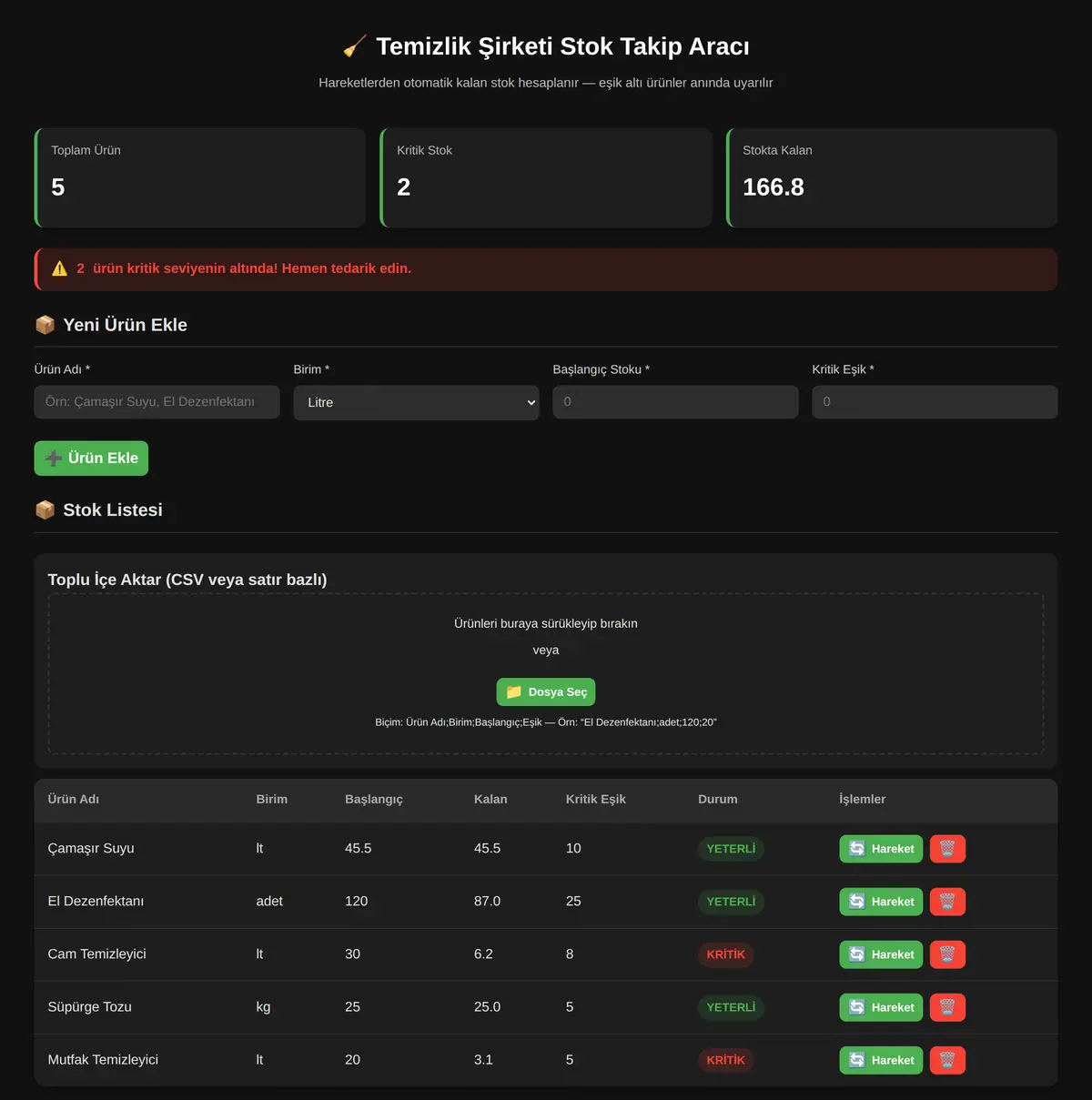Remove Cam Temizleyici via trash icon
Image resolution: width=1092 pixels, height=1100 pixels.
coord(947,954)
